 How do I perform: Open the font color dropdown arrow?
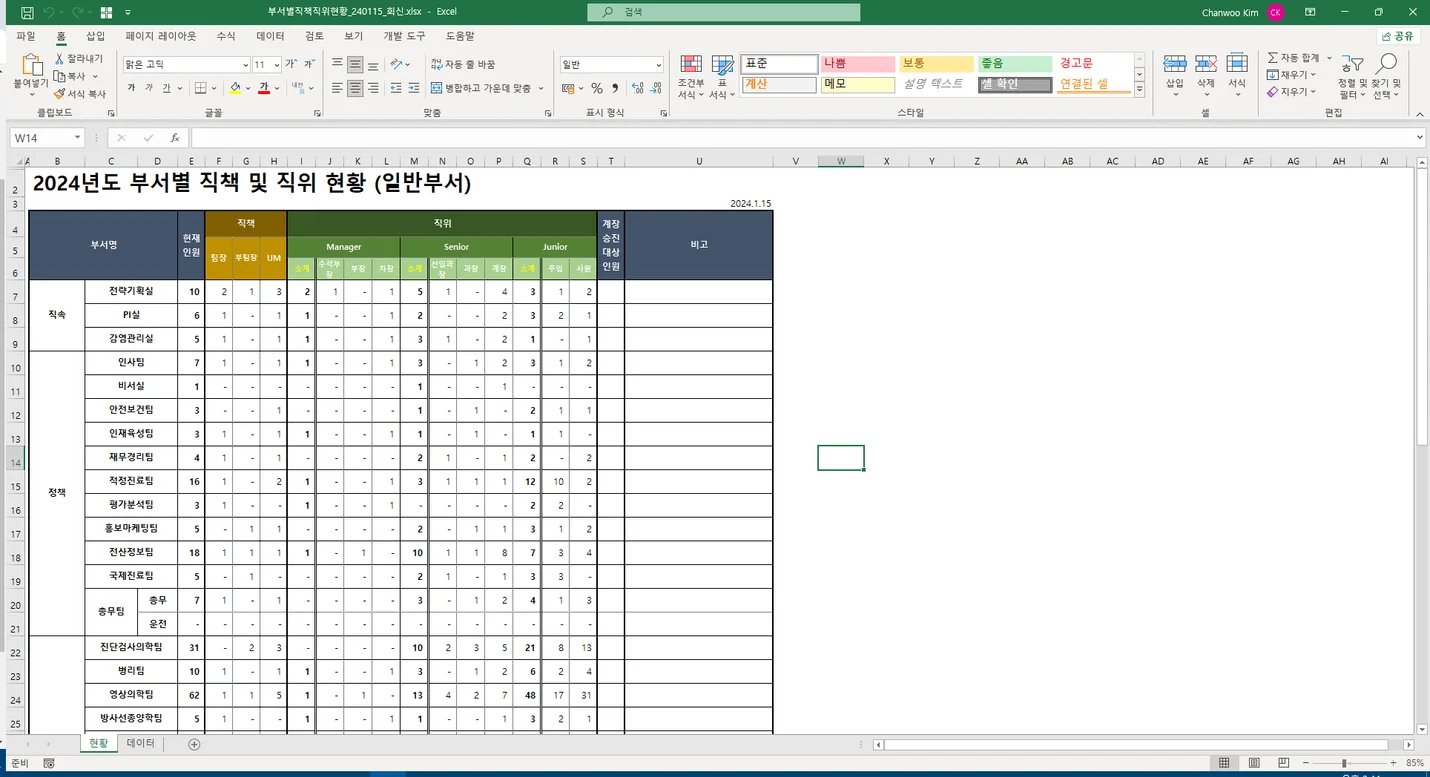(277, 88)
